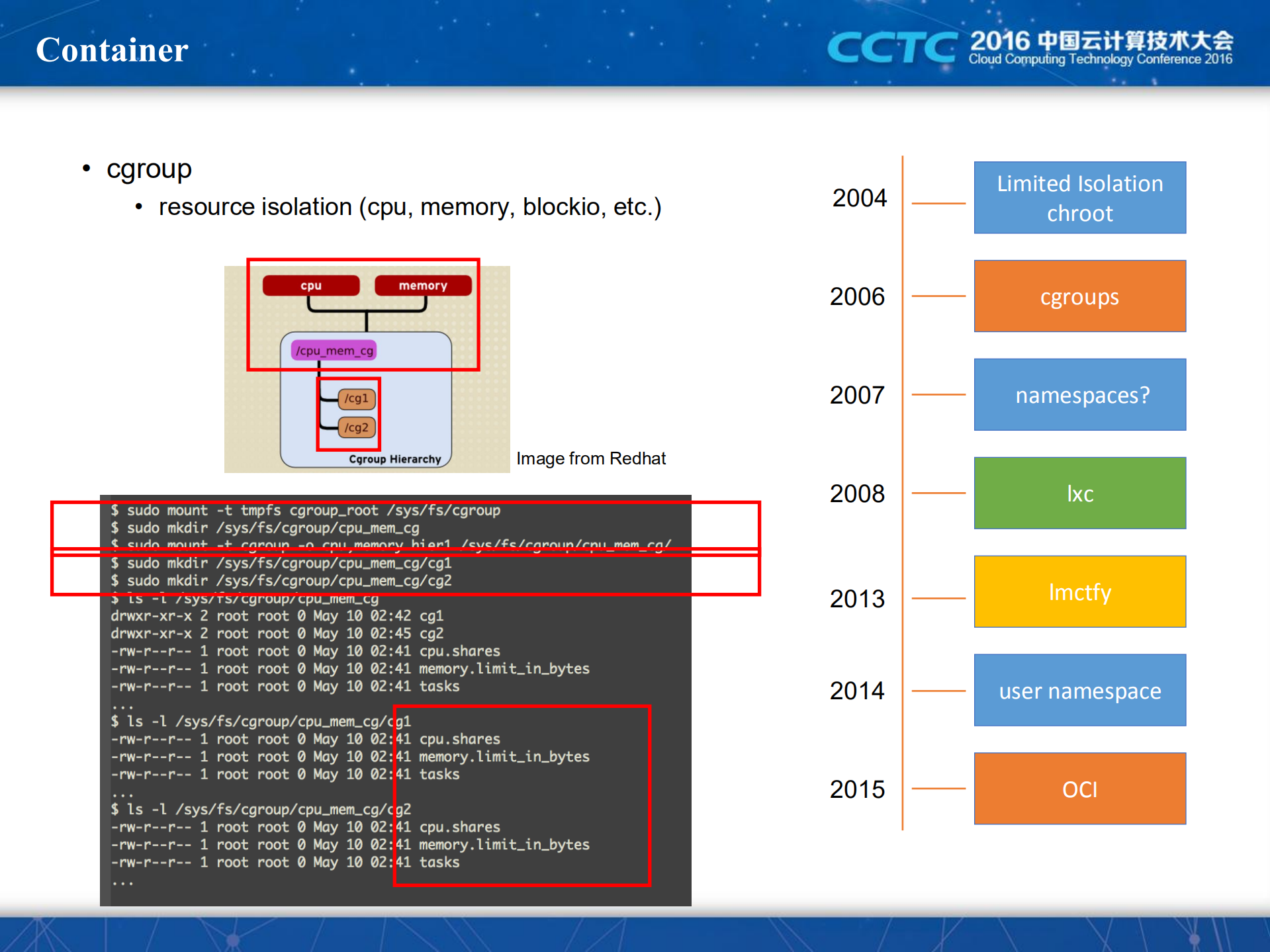Click the terminal output showing memory.limit_in_bytes

[x=503, y=669]
